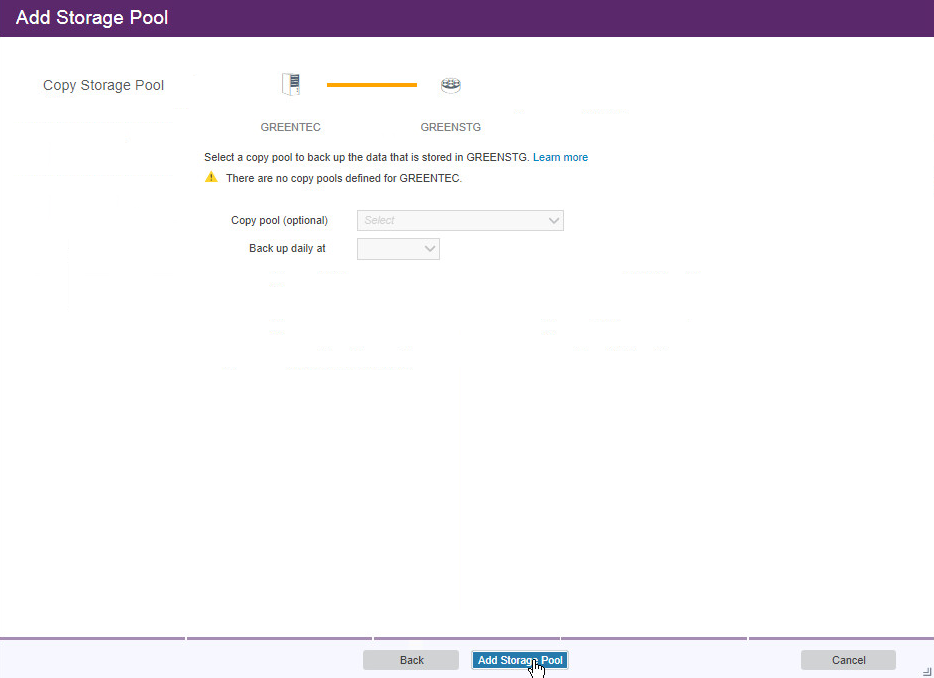Click the orange connector line between icons
Viewport: 934px width, 678px height.
371,85
